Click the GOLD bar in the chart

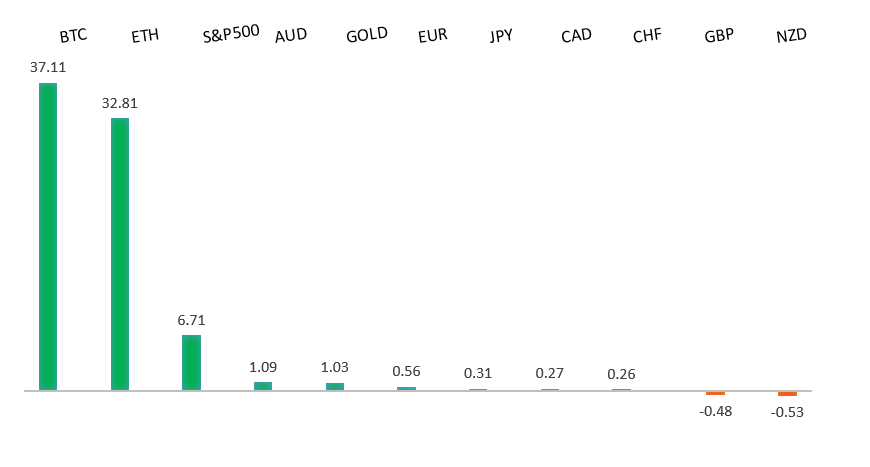pyautogui.click(x=335, y=386)
